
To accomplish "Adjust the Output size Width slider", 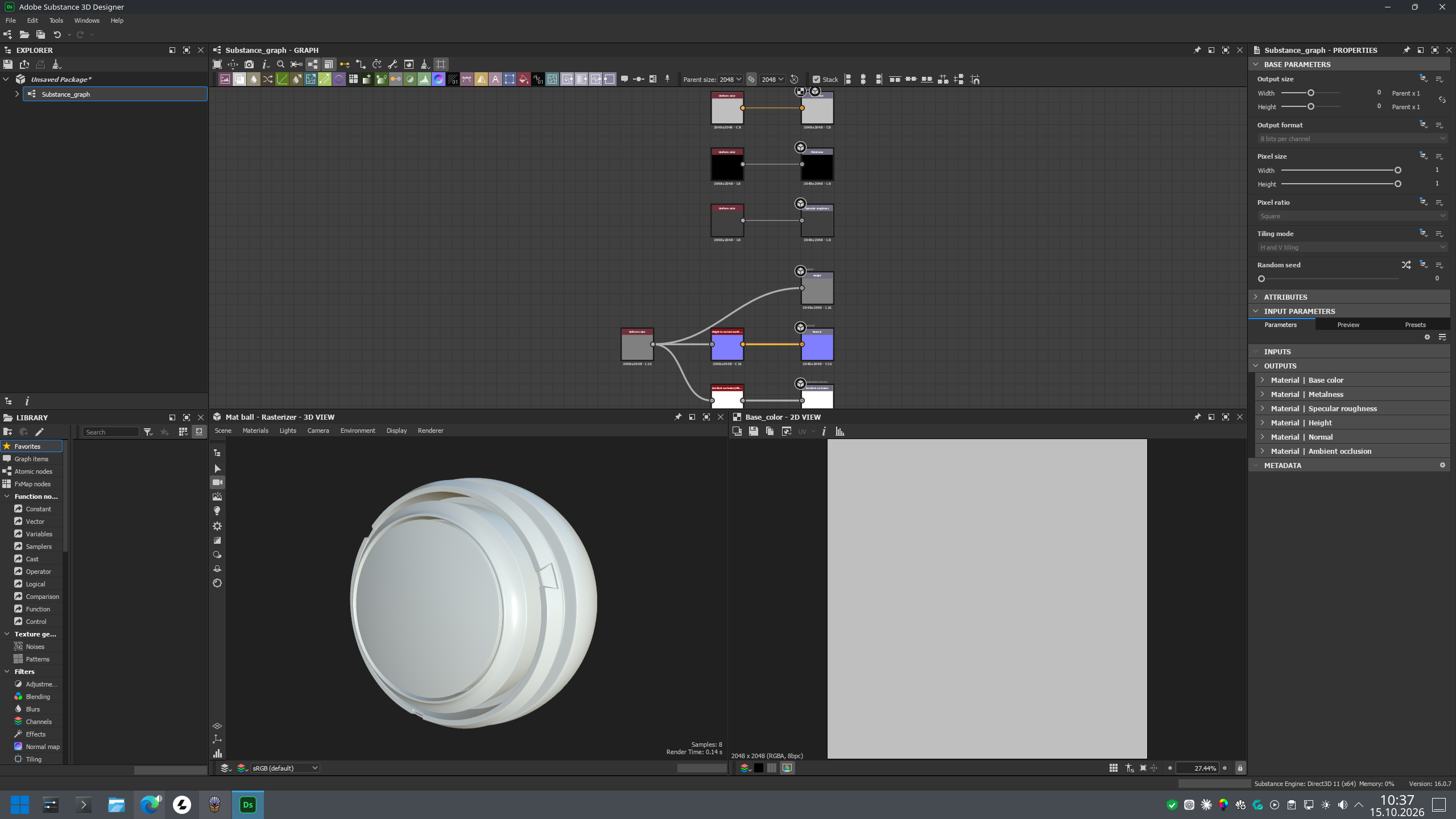I will tap(1311, 93).
